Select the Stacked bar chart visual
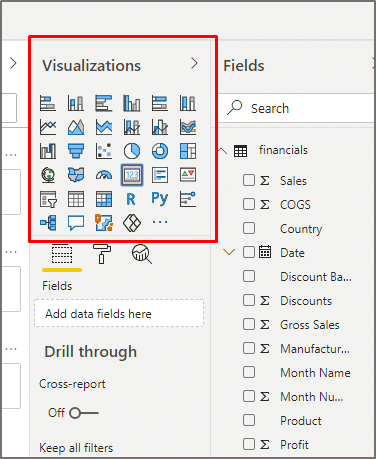376x459 pixels. point(48,103)
